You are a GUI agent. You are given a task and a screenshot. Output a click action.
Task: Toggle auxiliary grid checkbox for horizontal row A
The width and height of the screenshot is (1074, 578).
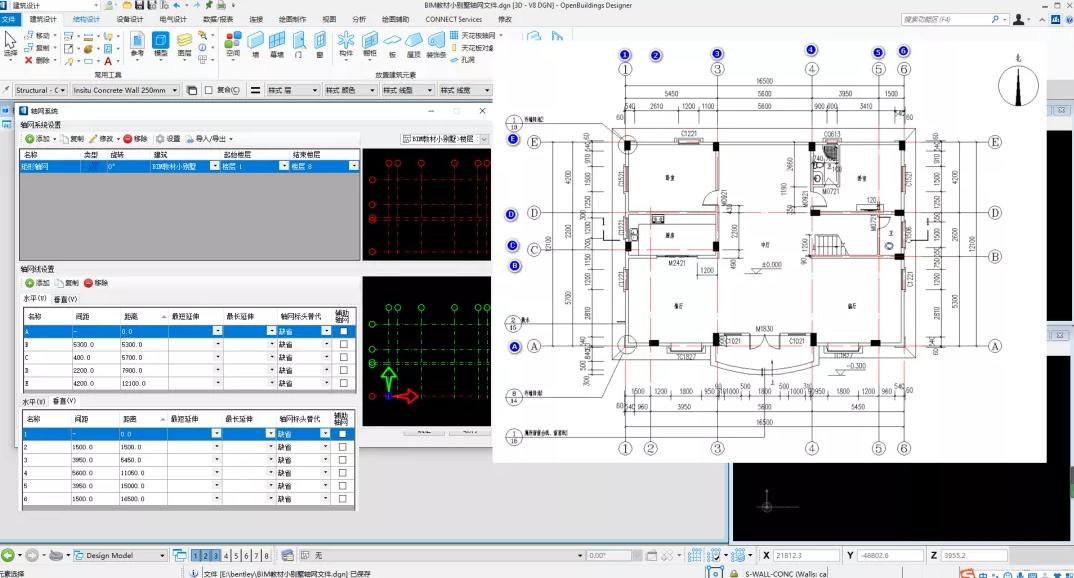(x=344, y=331)
